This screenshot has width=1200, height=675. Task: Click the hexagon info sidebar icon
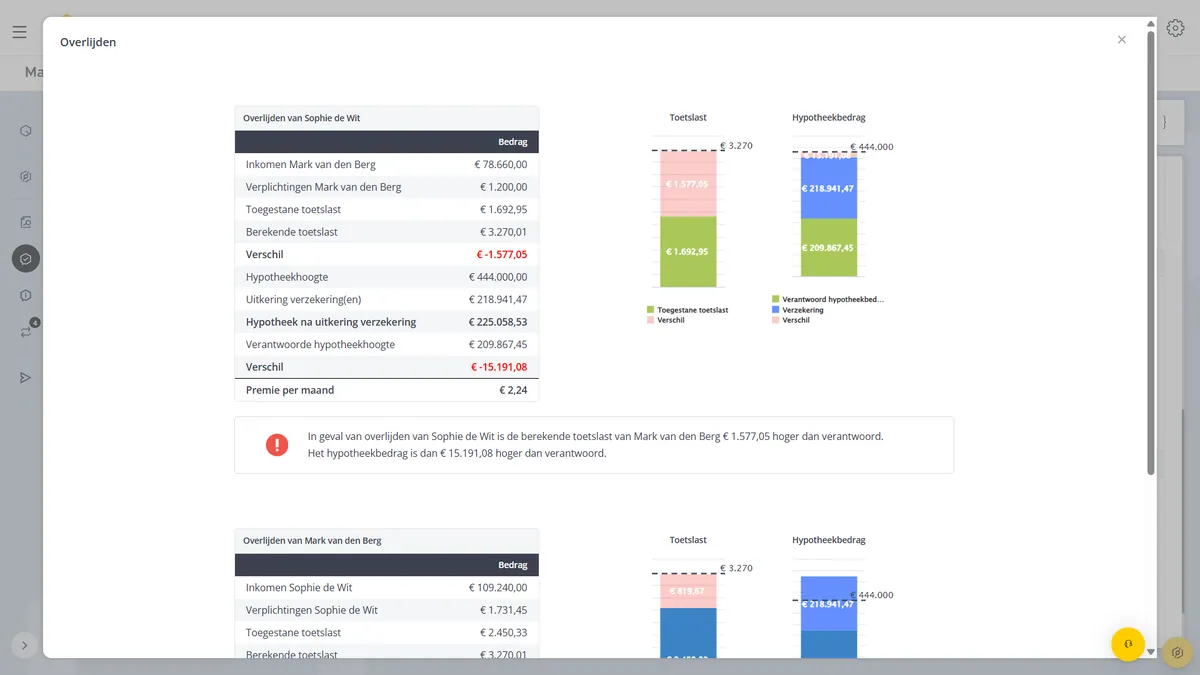(x=26, y=295)
